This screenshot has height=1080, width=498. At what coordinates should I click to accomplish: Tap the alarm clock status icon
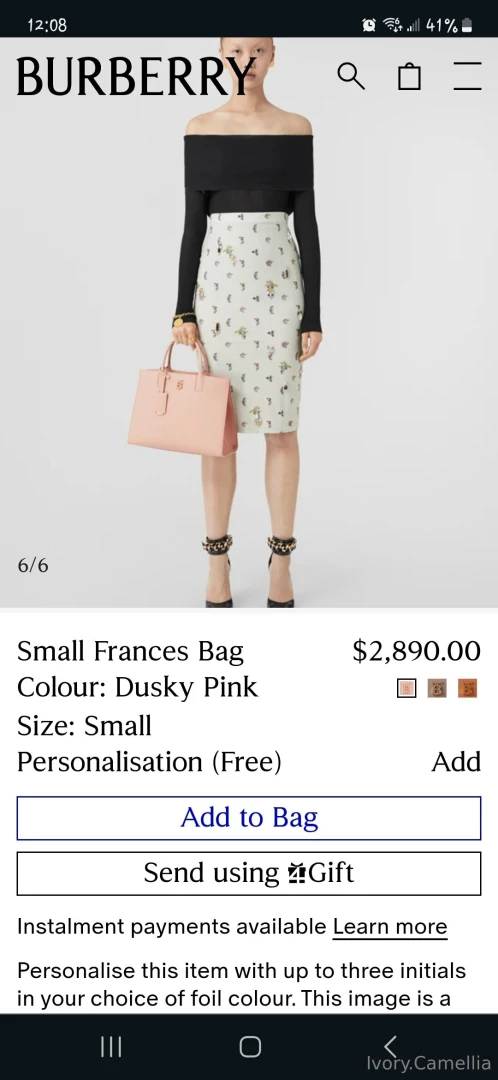pyautogui.click(x=369, y=25)
